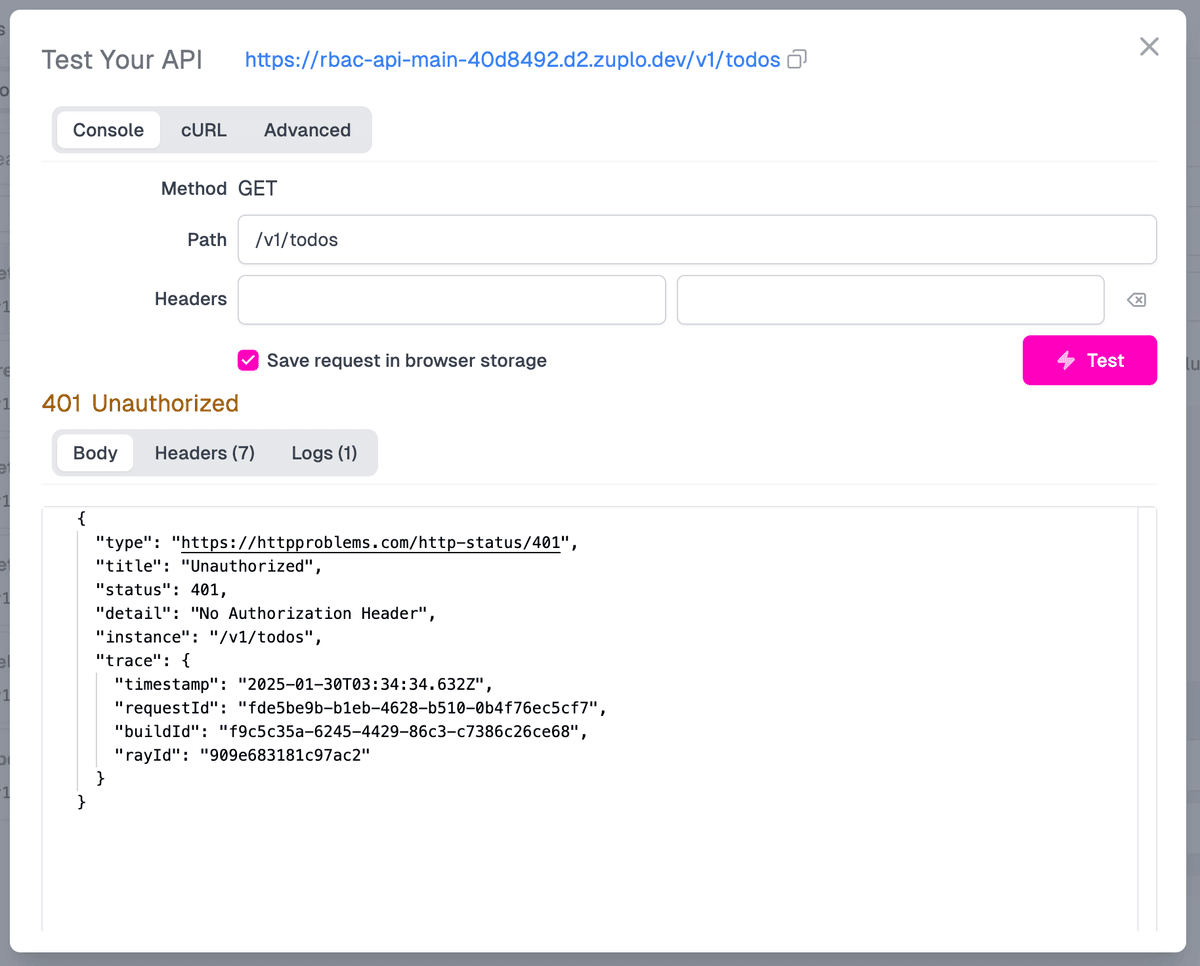Switch to the Console tab
The image size is (1200, 966).
coord(108,130)
